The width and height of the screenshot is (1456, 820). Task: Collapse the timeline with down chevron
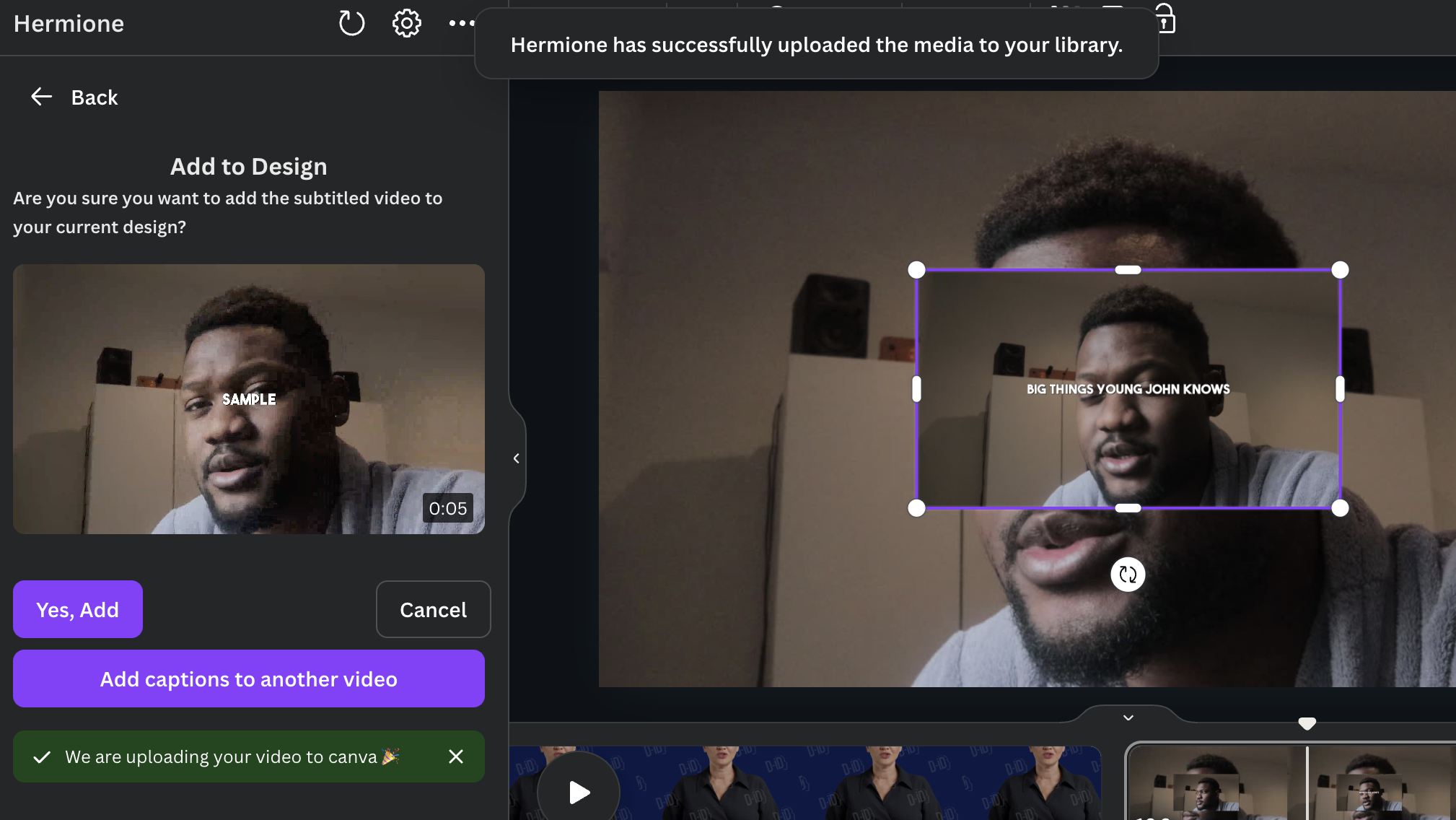click(1128, 717)
